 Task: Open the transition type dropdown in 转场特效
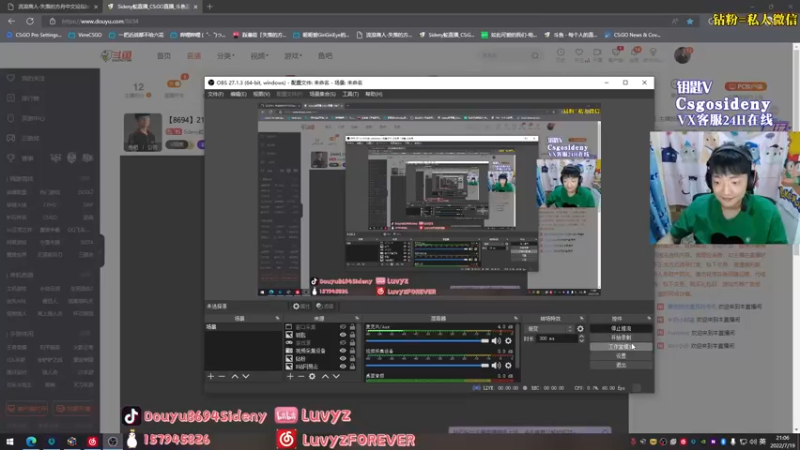[x=549, y=329]
